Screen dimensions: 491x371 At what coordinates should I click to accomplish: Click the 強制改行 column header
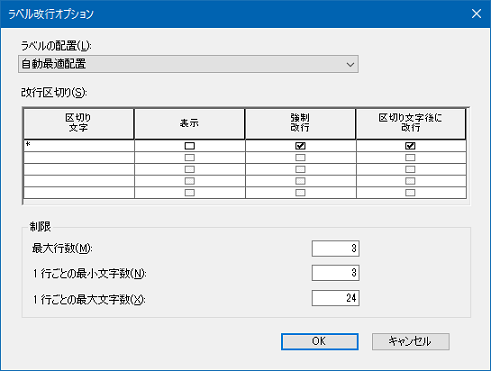[x=300, y=123]
